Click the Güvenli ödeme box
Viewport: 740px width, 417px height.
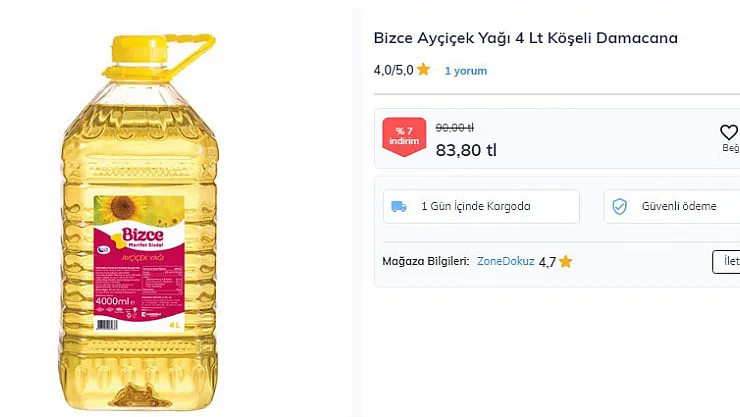tap(672, 207)
